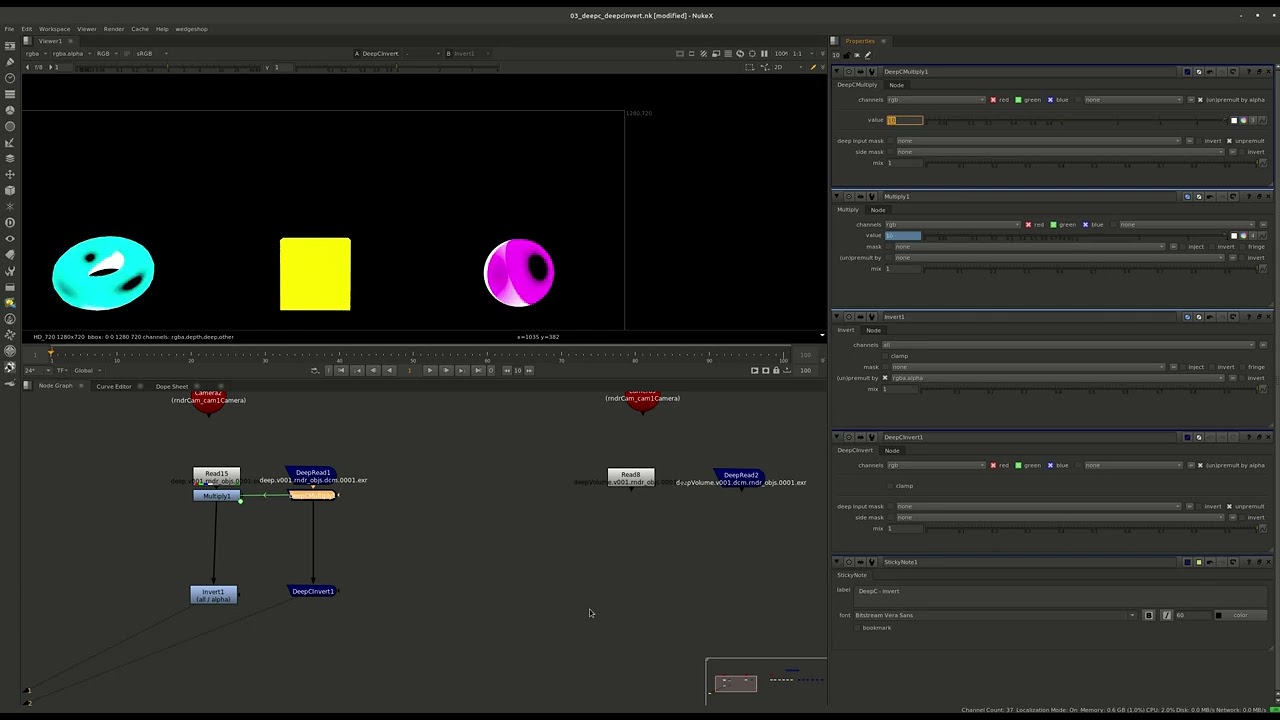The width and height of the screenshot is (1280, 720).
Task: Click value field in Multiply1 panel
Action: tap(902, 236)
